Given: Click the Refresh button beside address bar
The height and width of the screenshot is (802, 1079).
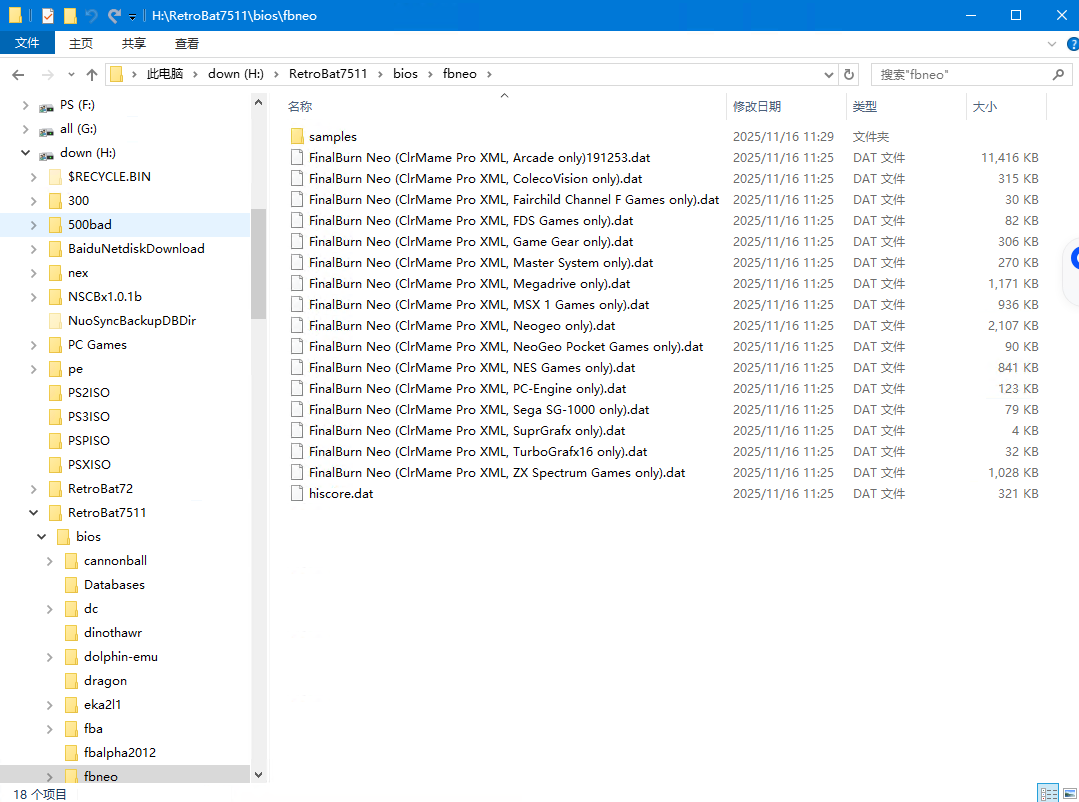Looking at the screenshot, I should [x=849, y=74].
